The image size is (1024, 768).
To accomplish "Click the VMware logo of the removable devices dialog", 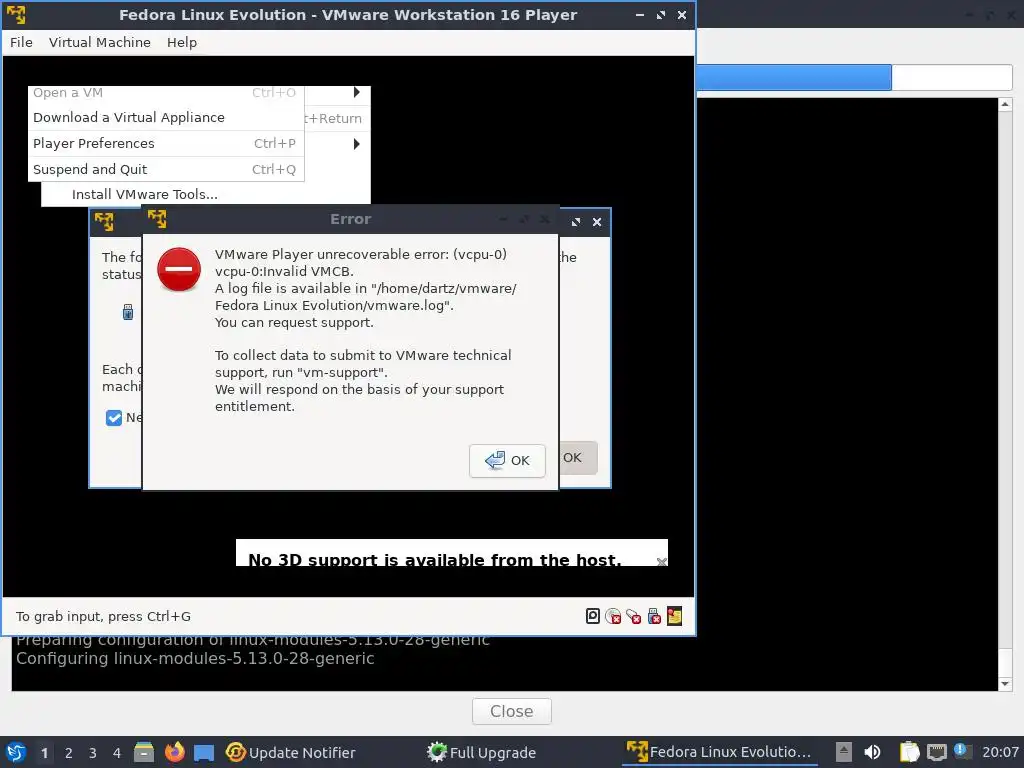I will pos(104,221).
